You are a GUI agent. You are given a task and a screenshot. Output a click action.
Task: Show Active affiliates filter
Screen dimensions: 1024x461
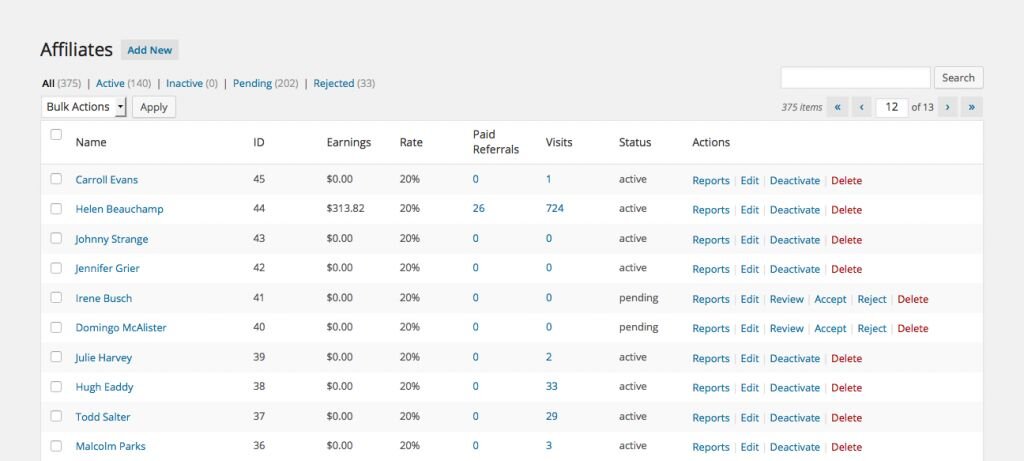coord(110,84)
